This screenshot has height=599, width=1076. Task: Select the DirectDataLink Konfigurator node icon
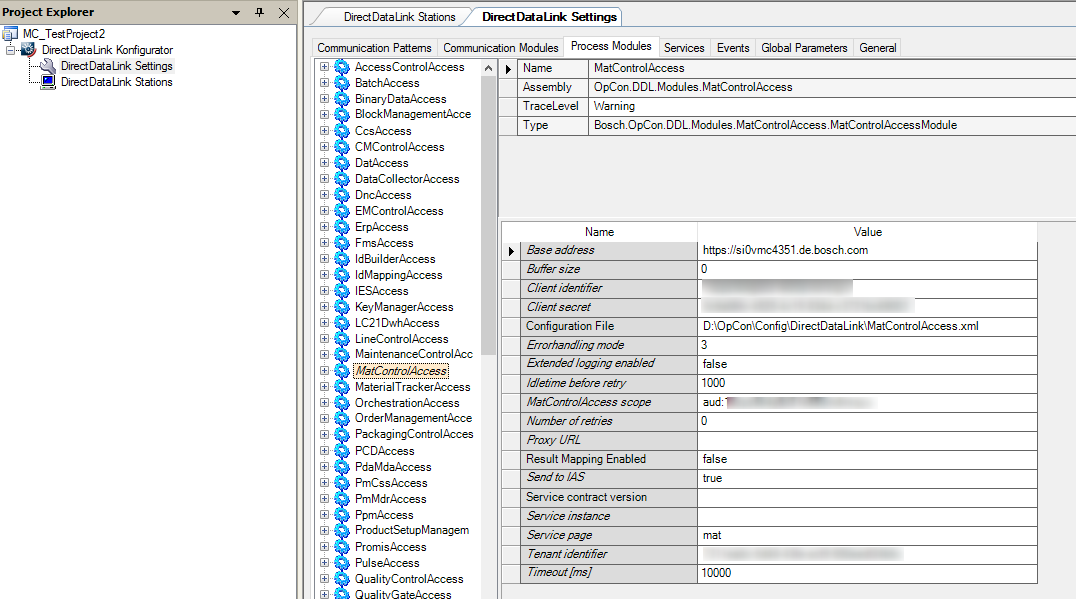point(28,50)
